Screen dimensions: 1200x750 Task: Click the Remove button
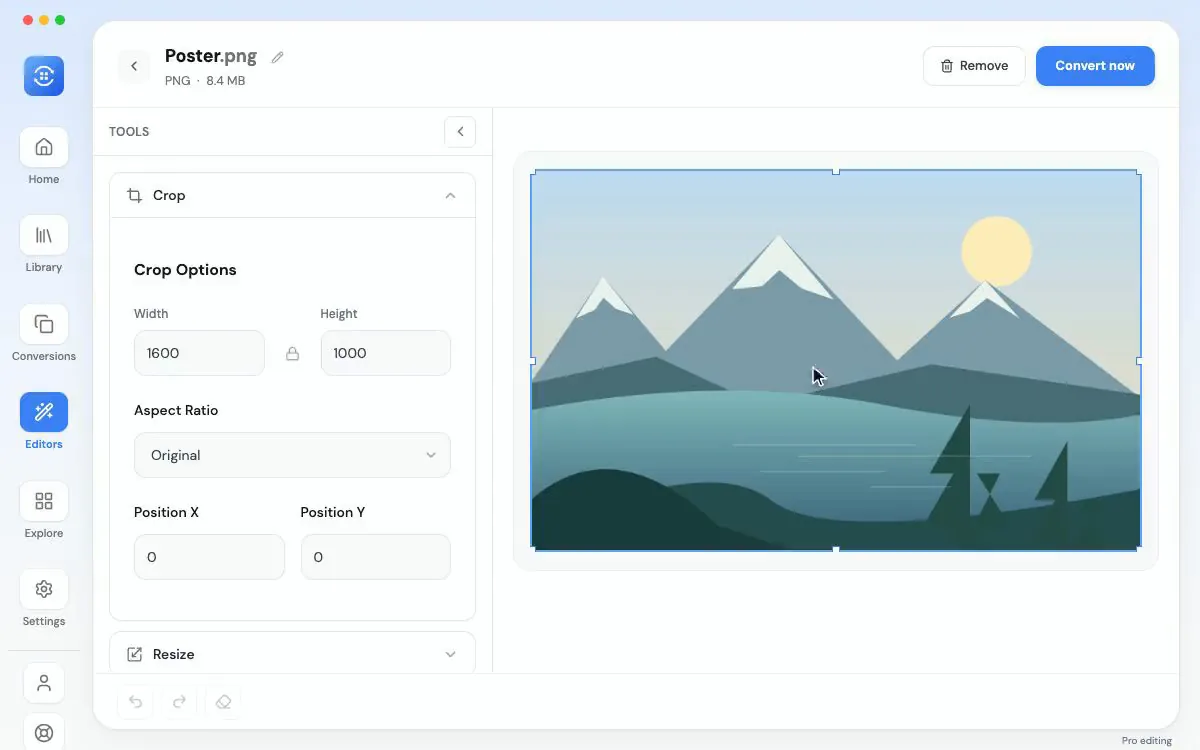click(974, 66)
